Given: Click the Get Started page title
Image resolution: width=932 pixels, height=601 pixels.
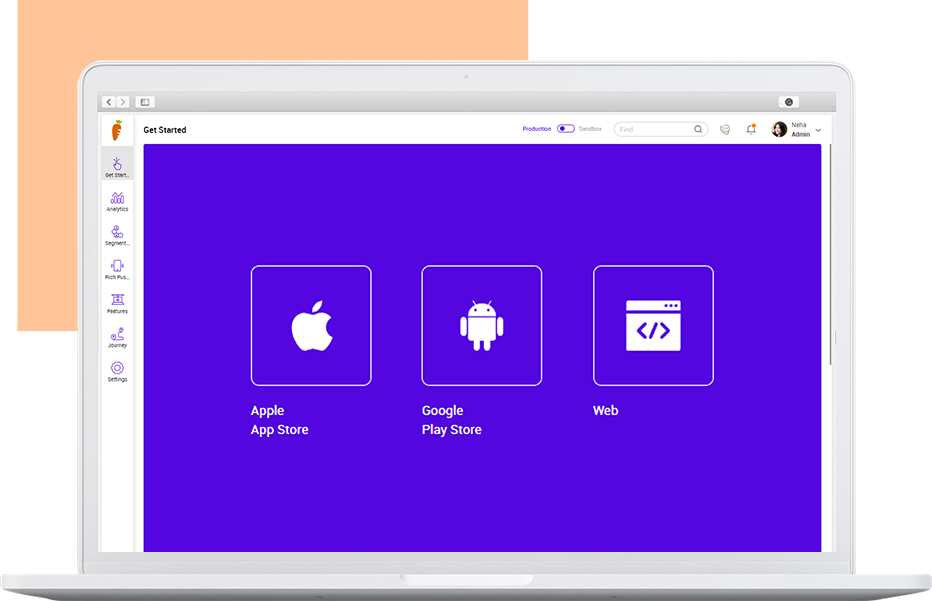Looking at the screenshot, I should pos(165,130).
